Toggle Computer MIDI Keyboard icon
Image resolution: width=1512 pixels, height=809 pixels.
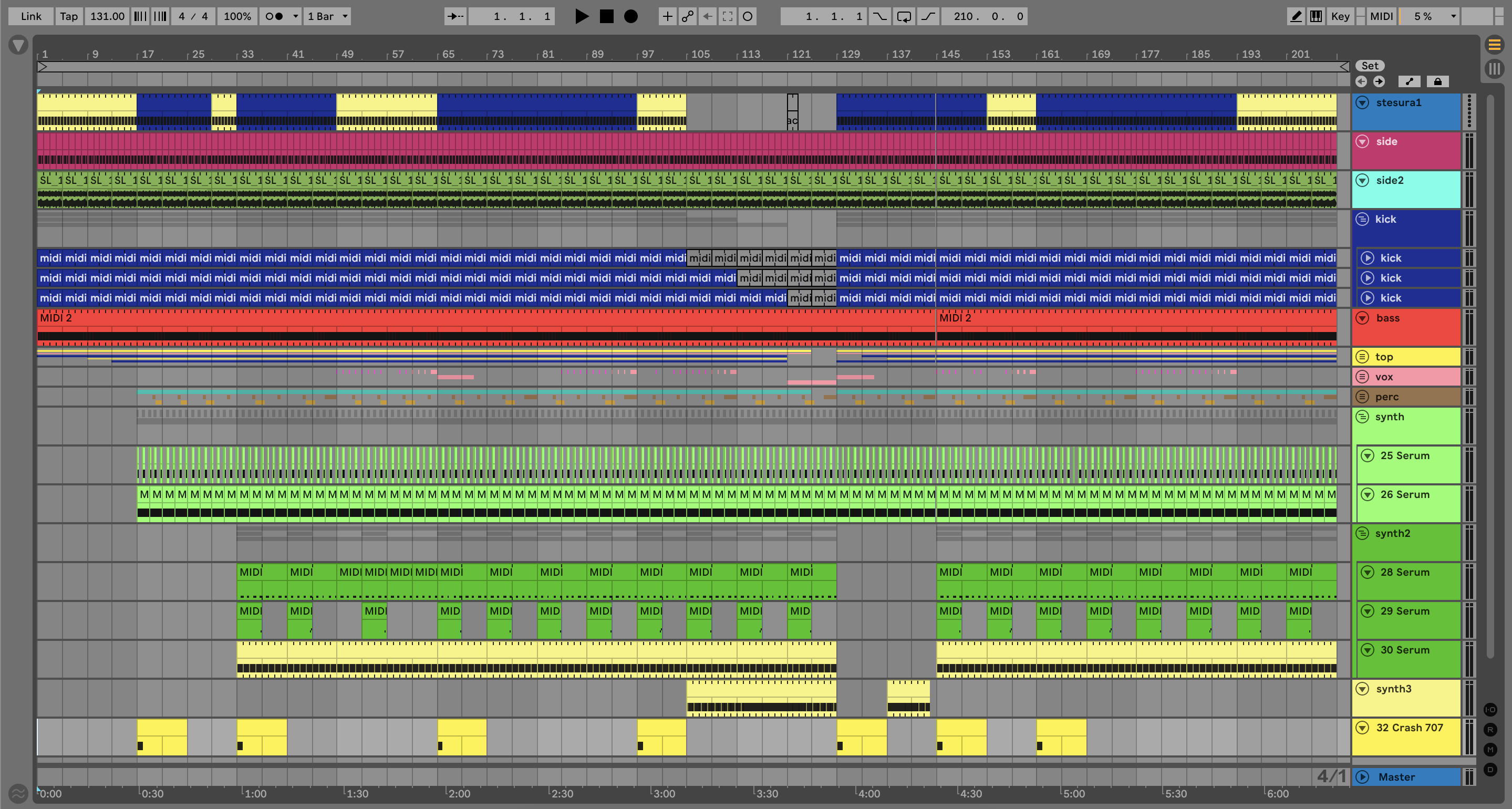(1316, 16)
